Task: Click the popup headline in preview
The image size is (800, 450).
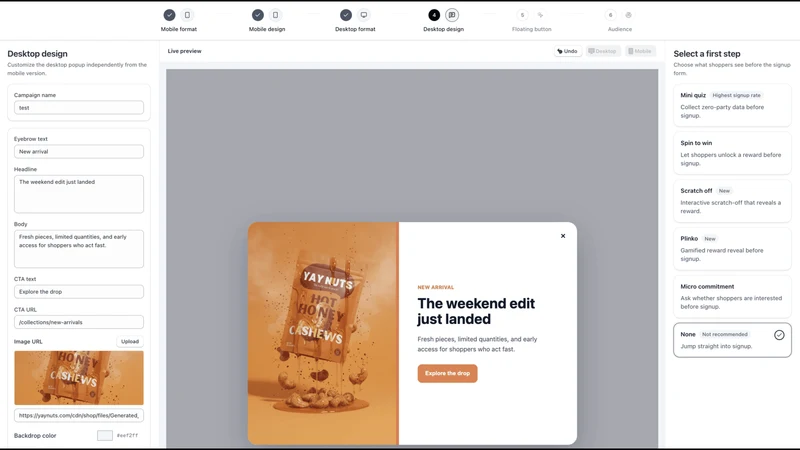Action: [476, 311]
